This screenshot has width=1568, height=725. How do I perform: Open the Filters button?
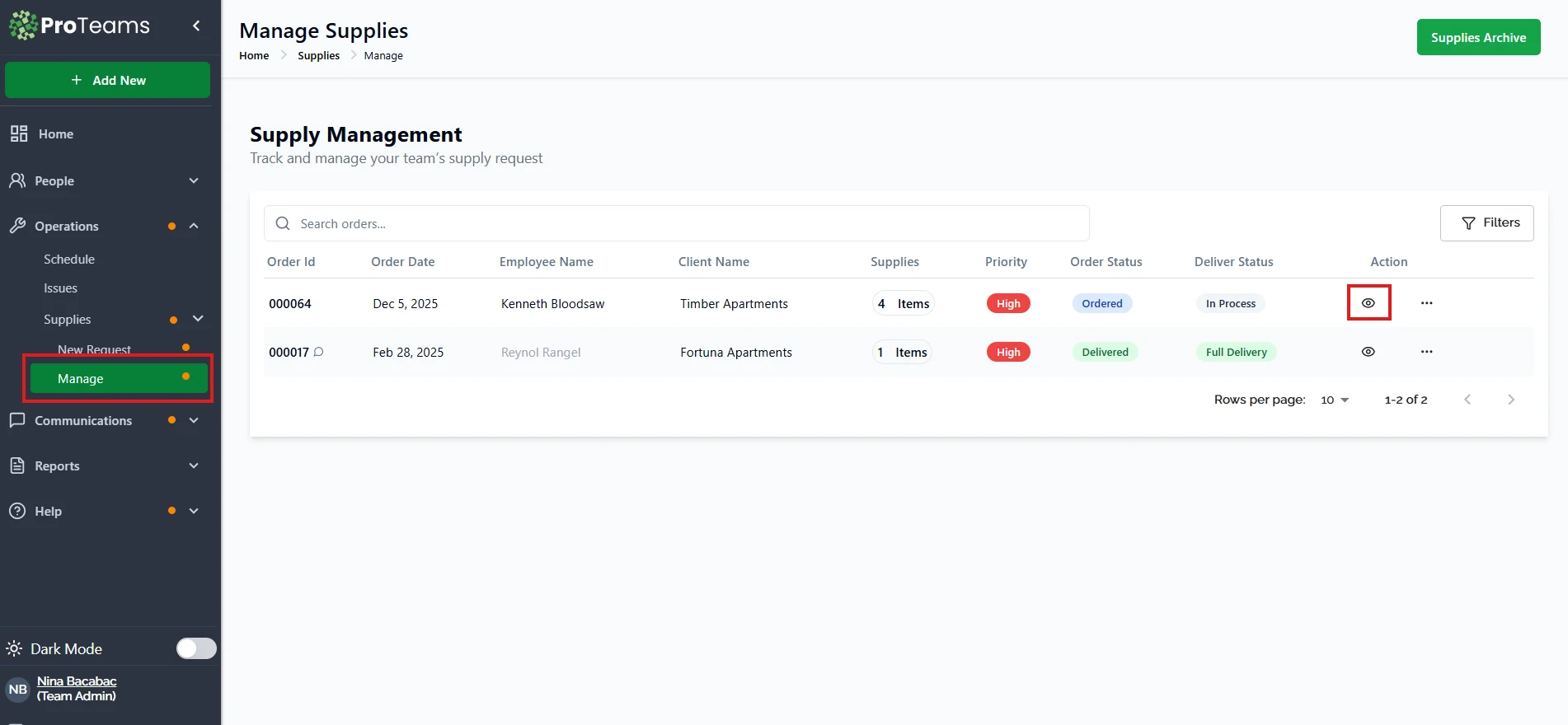coord(1486,223)
